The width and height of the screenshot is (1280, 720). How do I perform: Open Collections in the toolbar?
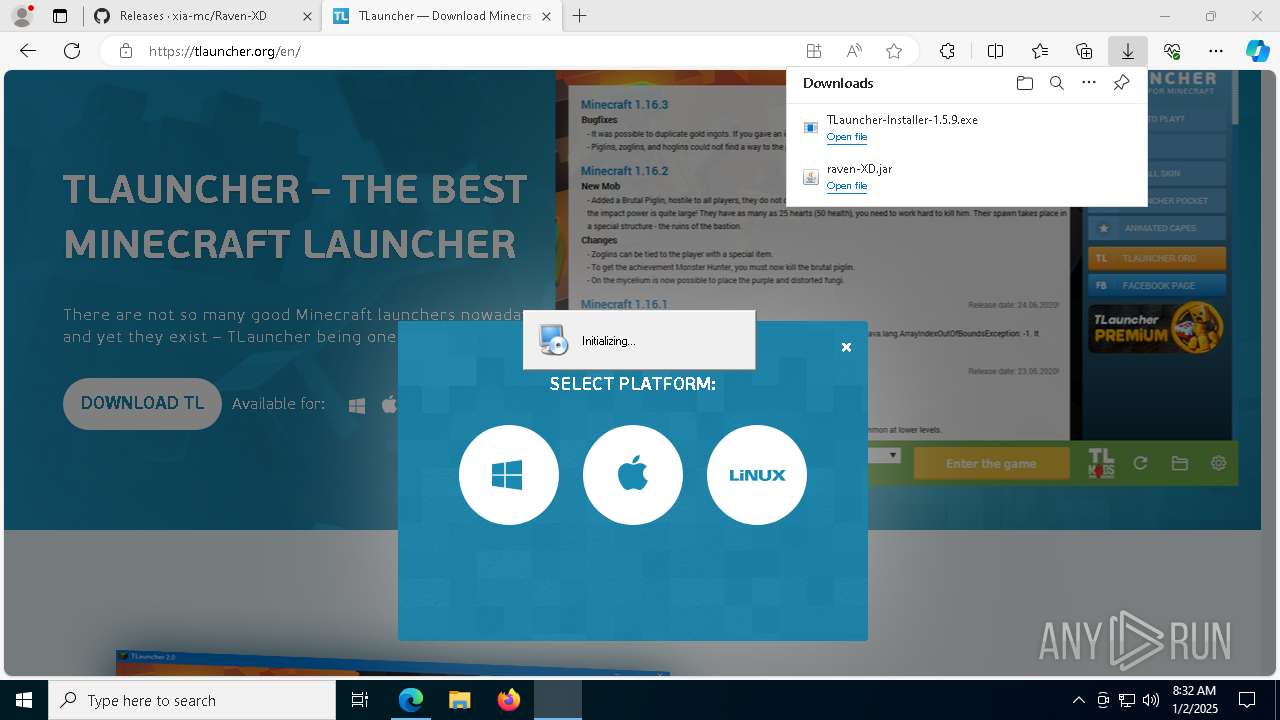click(1084, 51)
